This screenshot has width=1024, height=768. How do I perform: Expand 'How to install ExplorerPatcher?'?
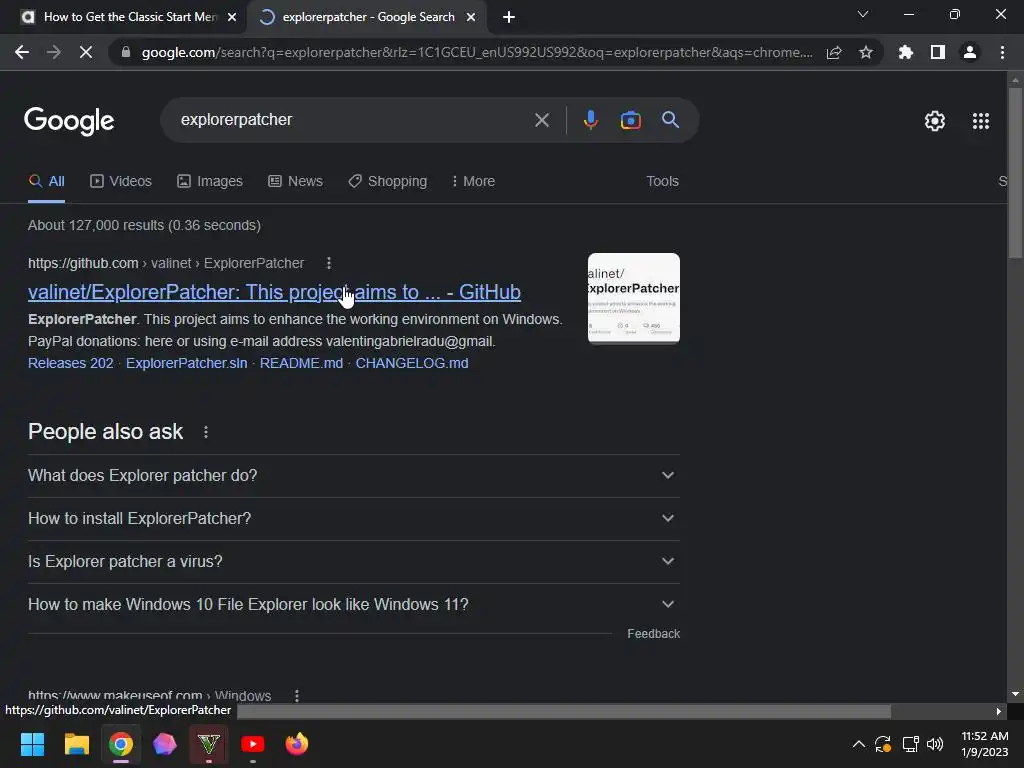click(x=354, y=519)
